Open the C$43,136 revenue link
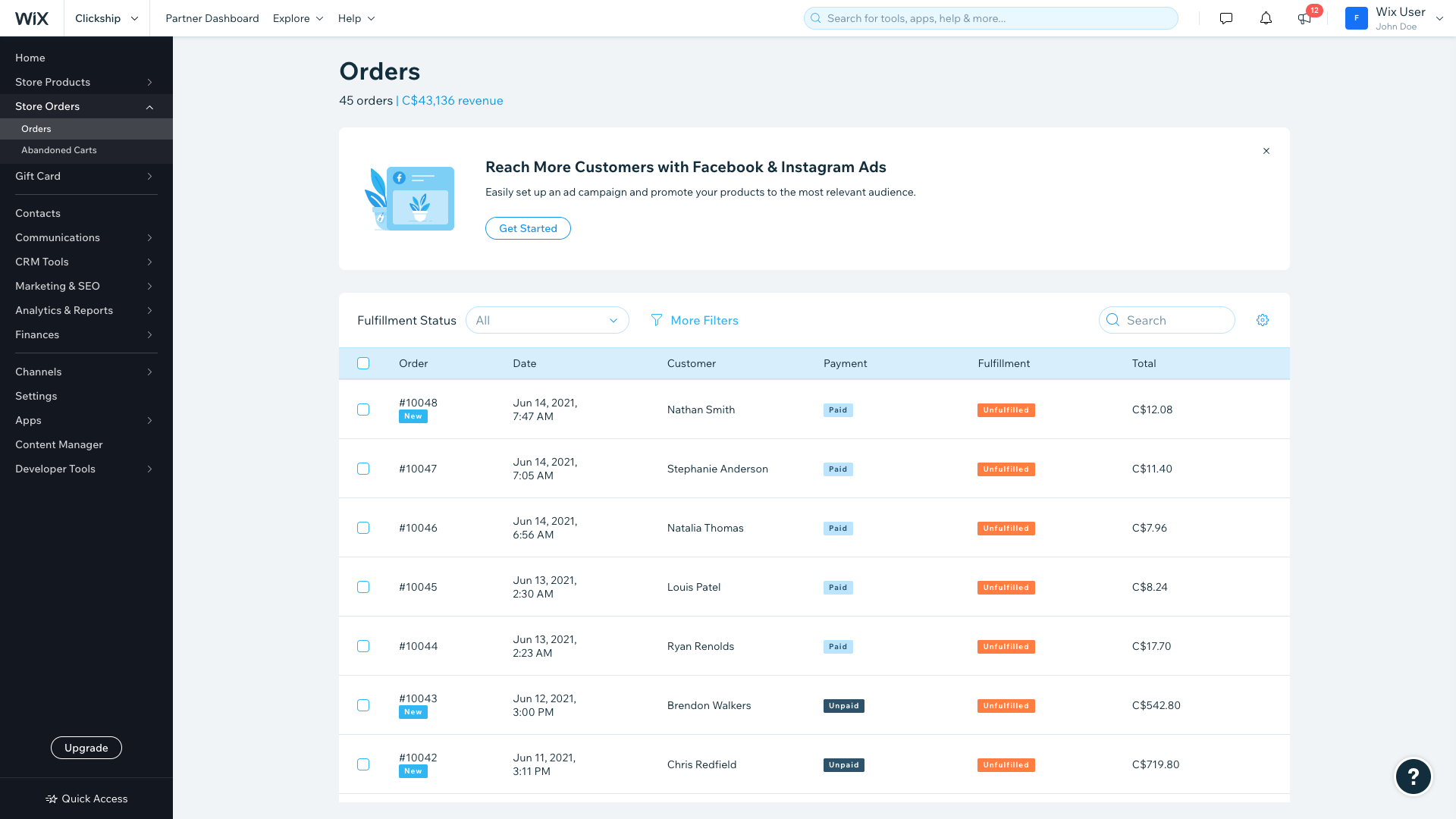This screenshot has height=819, width=1456. click(x=452, y=100)
